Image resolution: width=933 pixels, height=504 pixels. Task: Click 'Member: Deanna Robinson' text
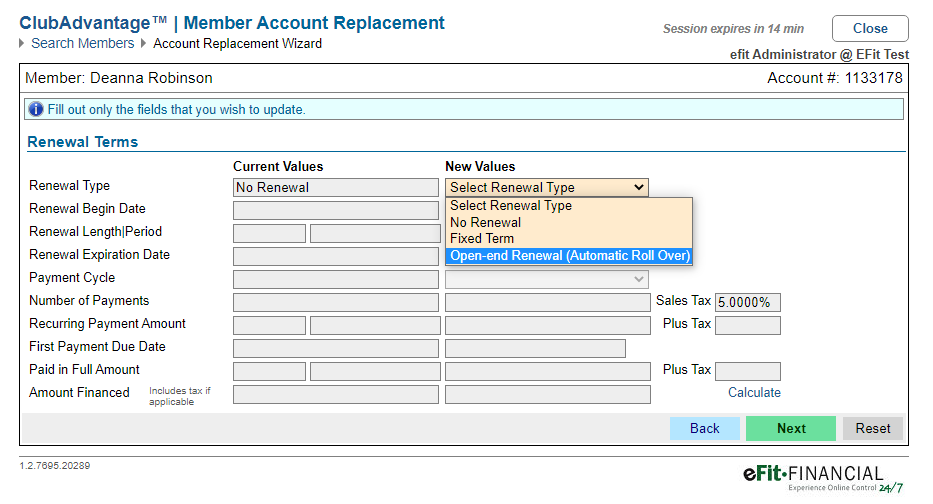[118, 78]
